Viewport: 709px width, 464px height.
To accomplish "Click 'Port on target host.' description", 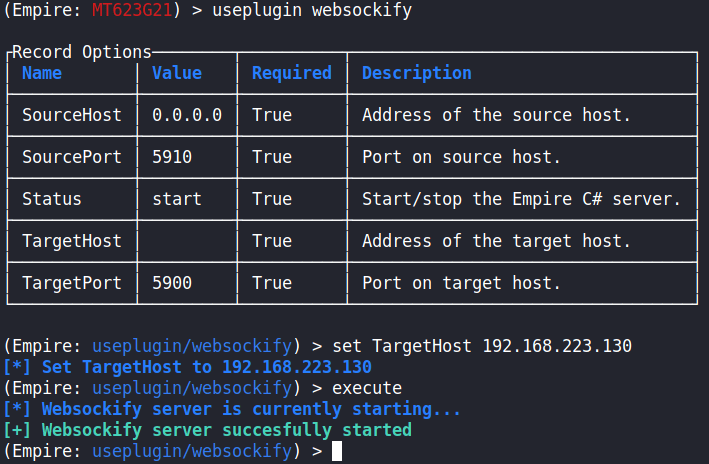I will point(461,283).
